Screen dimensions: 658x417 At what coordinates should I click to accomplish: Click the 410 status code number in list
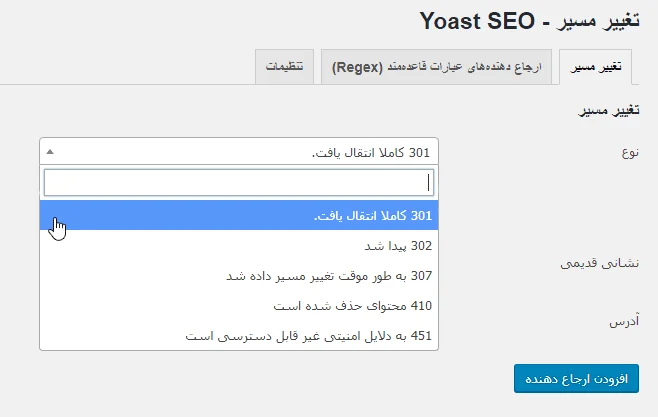click(421, 306)
